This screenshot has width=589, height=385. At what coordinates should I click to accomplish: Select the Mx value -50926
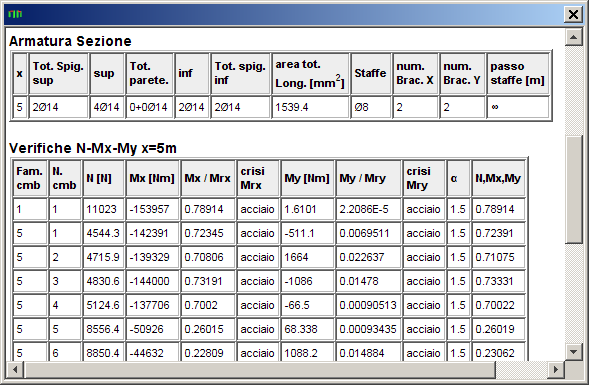pyautogui.click(x=152, y=329)
